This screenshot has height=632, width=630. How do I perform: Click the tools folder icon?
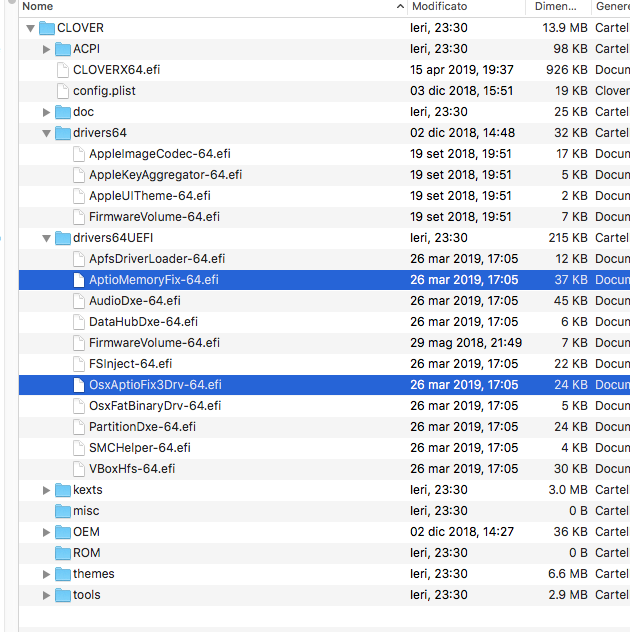pos(63,595)
